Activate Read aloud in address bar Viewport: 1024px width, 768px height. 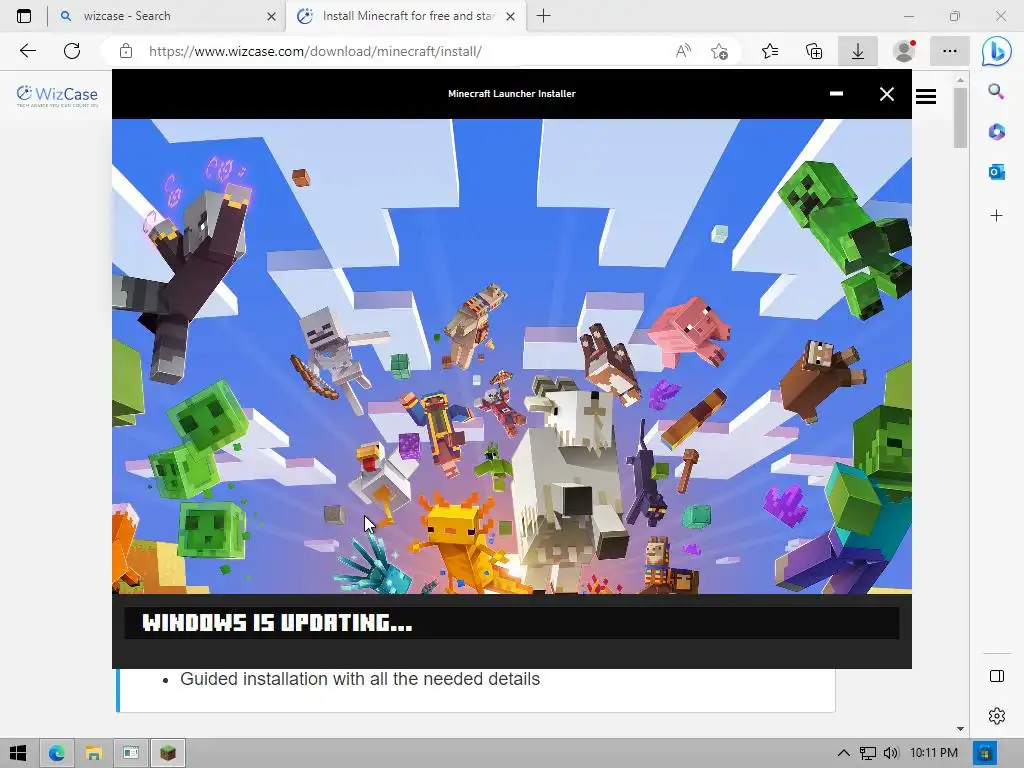[x=683, y=51]
